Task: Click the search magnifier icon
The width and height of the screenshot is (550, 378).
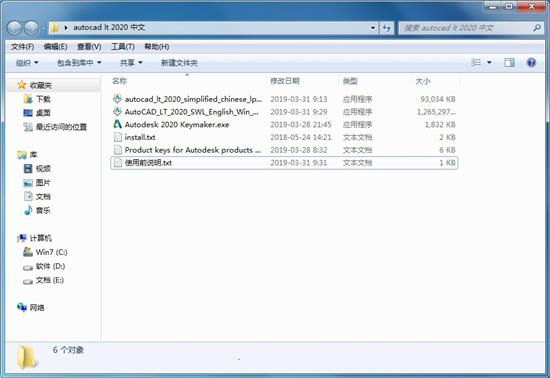Action: 537,28
